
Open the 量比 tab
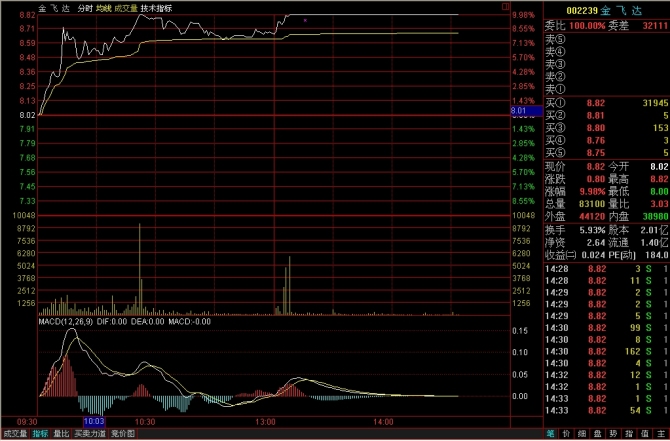point(62,434)
